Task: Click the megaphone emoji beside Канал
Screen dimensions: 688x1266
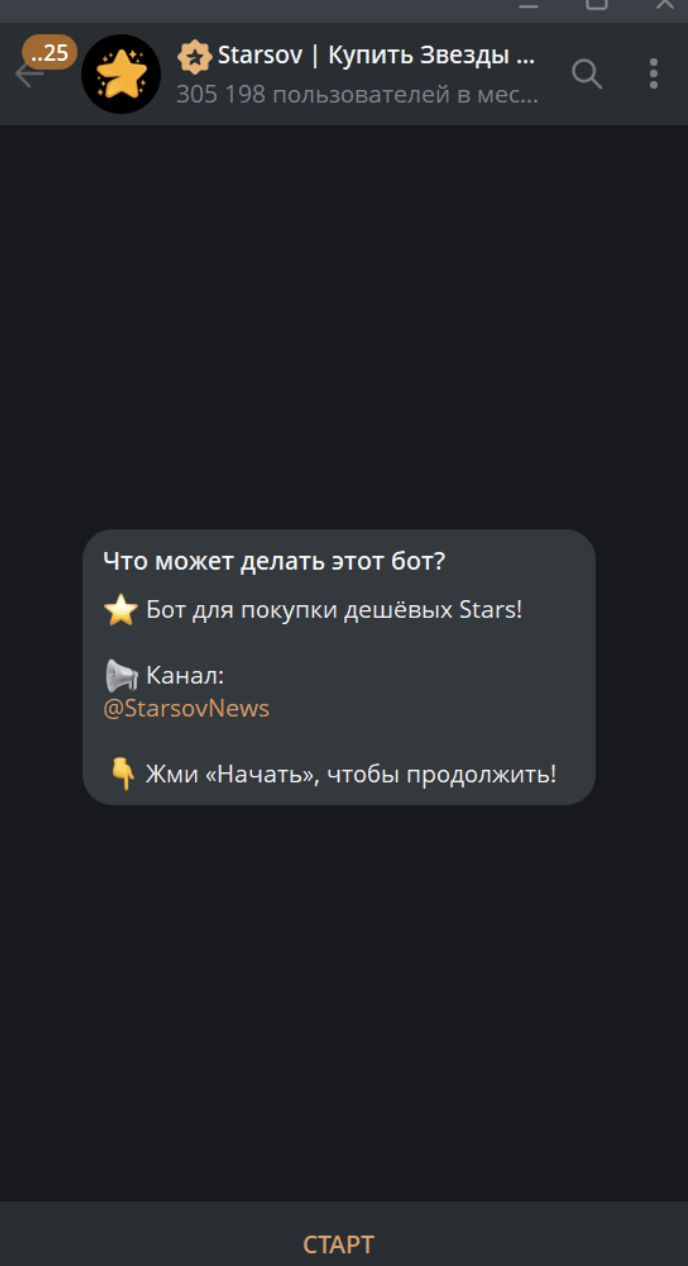Action: click(x=121, y=676)
